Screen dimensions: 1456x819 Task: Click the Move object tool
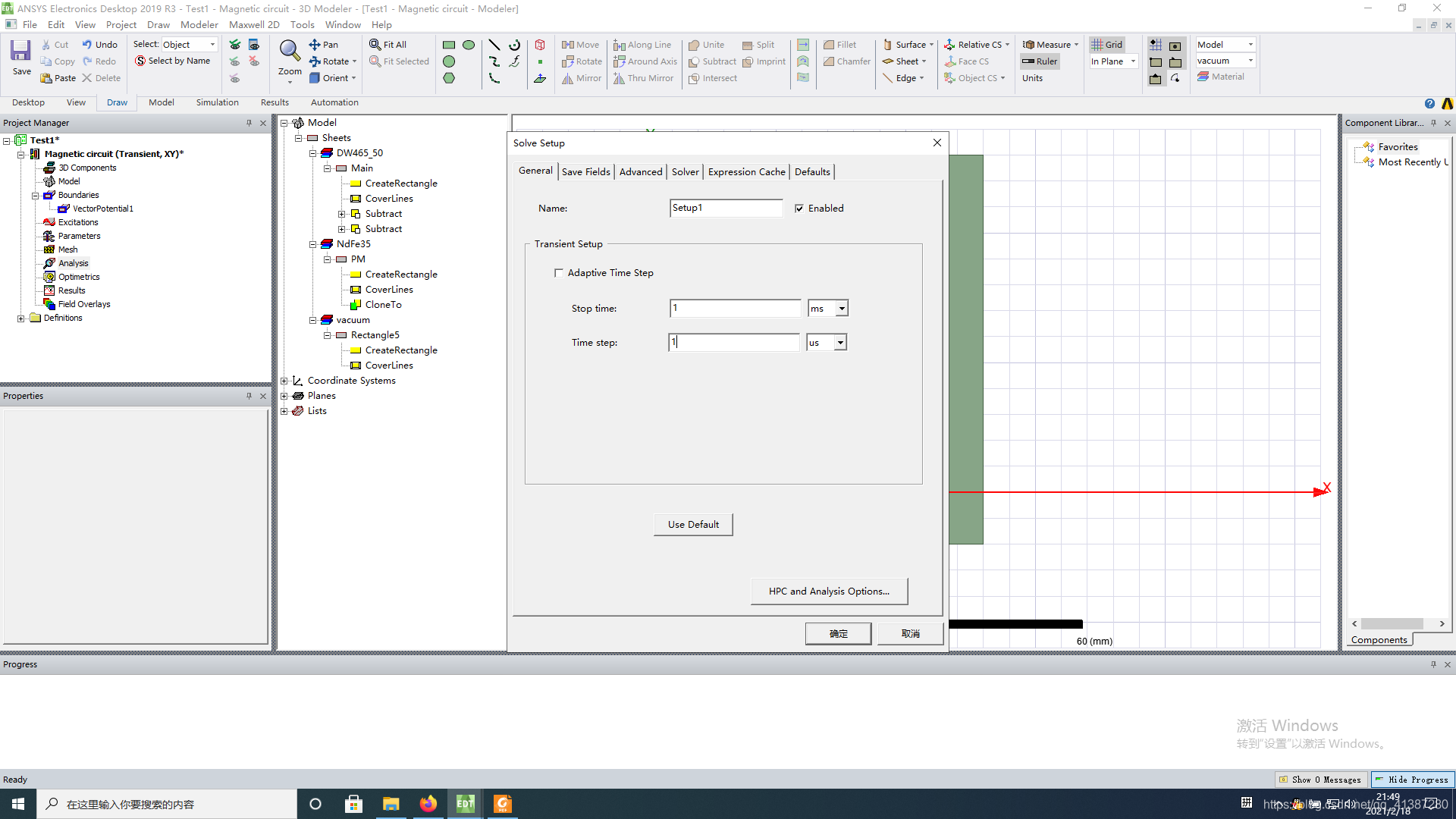click(581, 45)
